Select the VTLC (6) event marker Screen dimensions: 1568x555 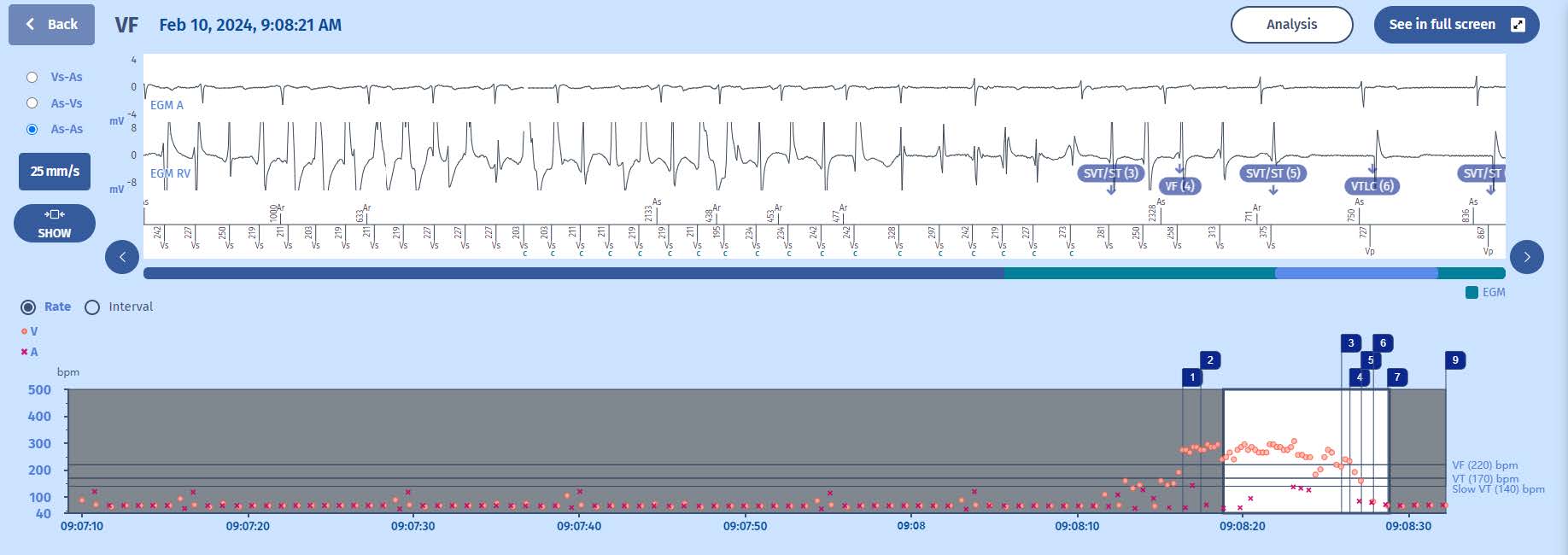click(1372, 186)
